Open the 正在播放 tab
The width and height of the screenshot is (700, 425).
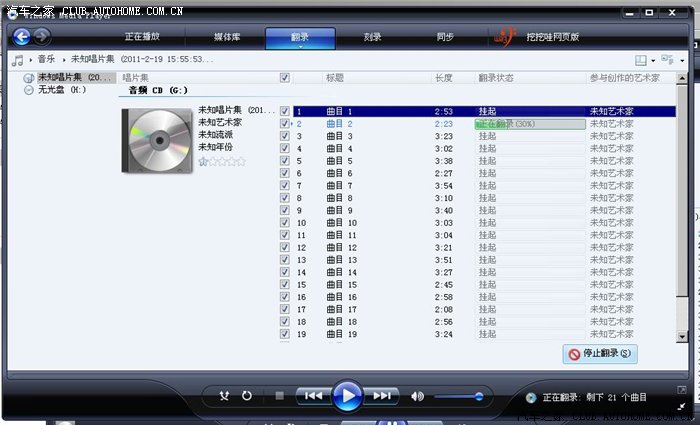pyautogui.click(x=142, y=37)
